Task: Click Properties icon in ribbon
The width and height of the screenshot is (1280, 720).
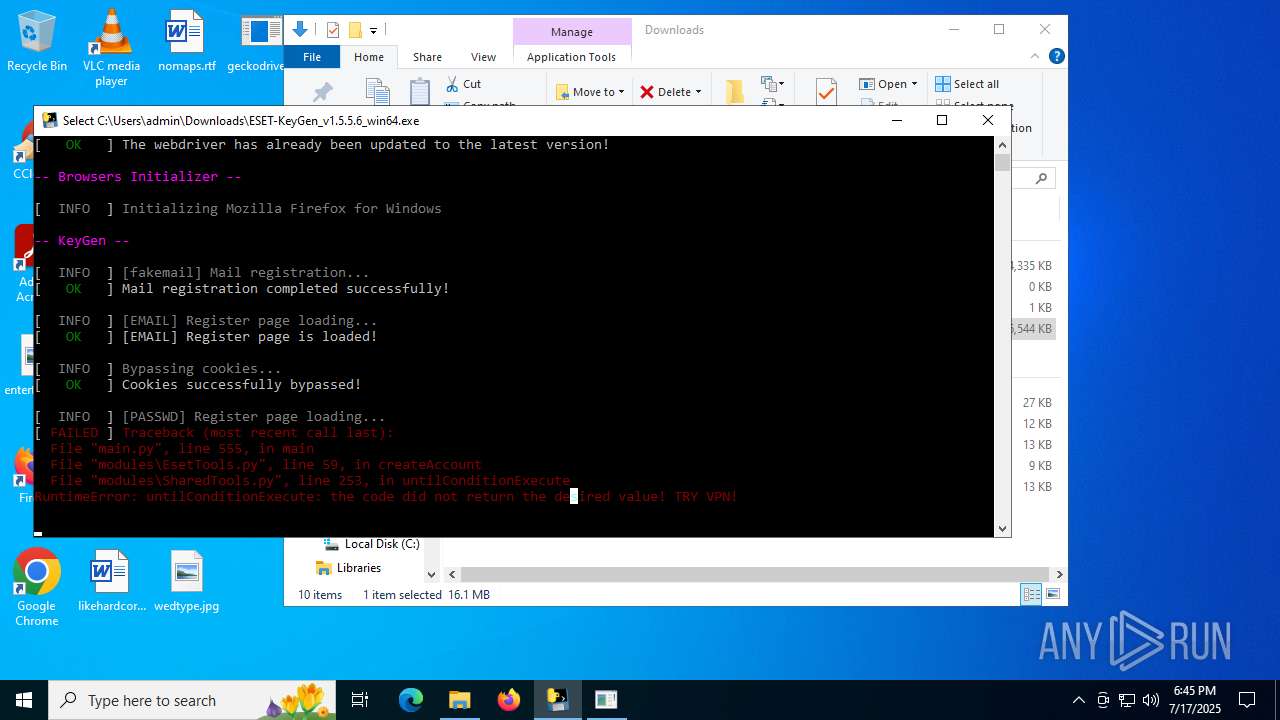Action: pyautogui.click(x=826, y=91)
